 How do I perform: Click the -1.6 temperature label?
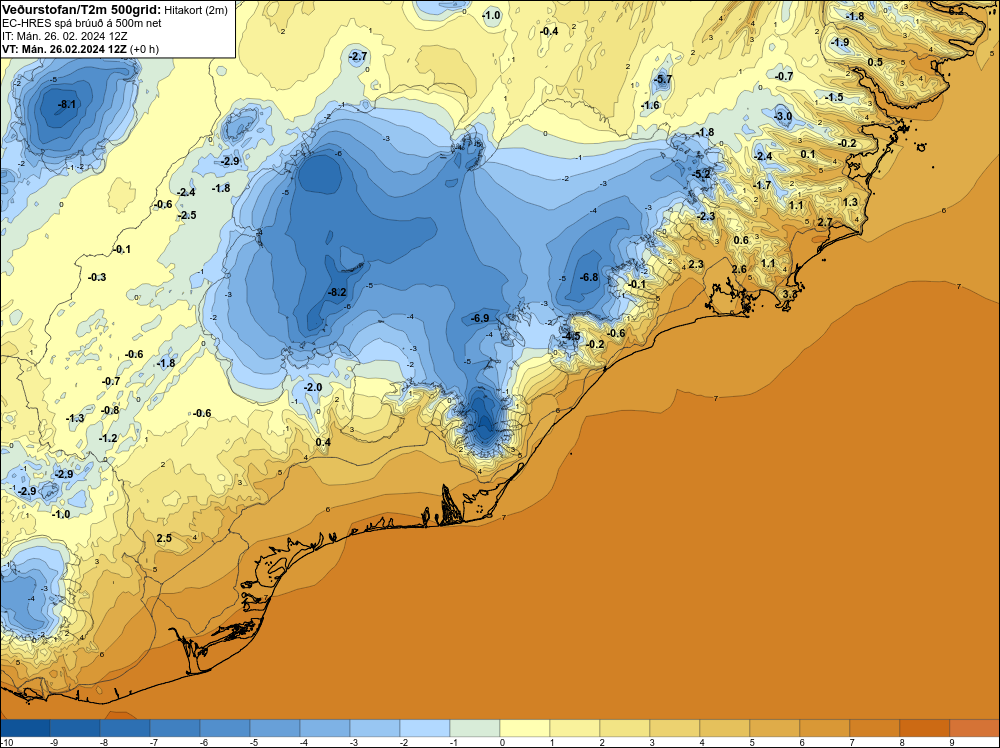pyautogui.click(x=650, y=105)
